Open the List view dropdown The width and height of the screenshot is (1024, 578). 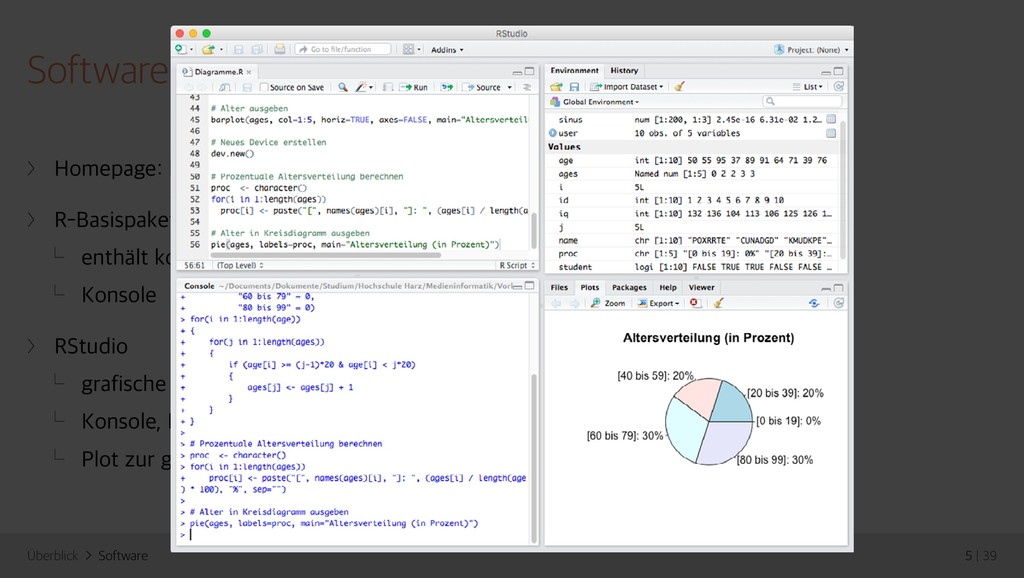point(807,86)
